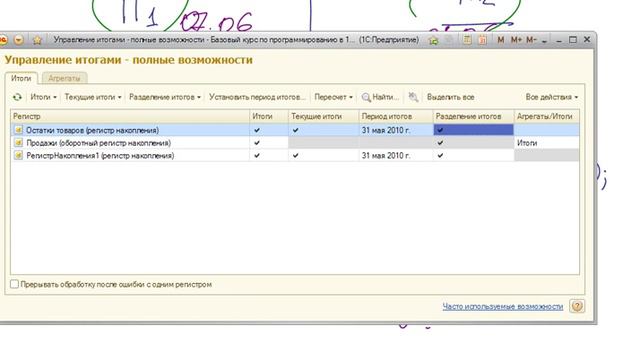
Task: Click the refresh icon in the toolbar
Action: coord(17,97)
